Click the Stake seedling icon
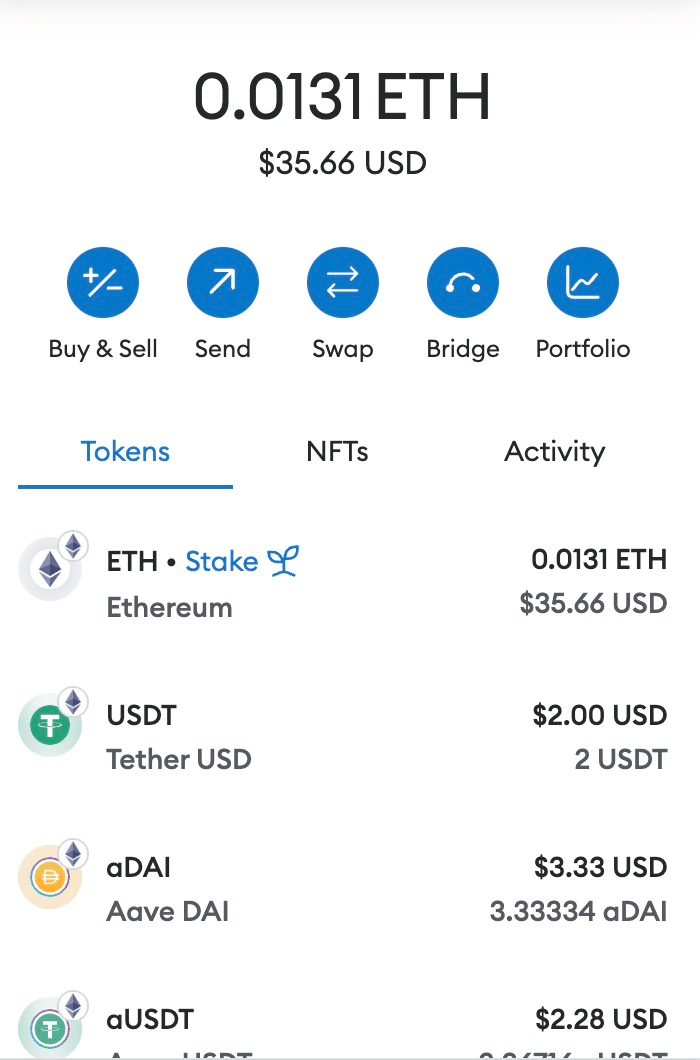The width and height of the screenshot is (700, 1060). click(283, 562)
